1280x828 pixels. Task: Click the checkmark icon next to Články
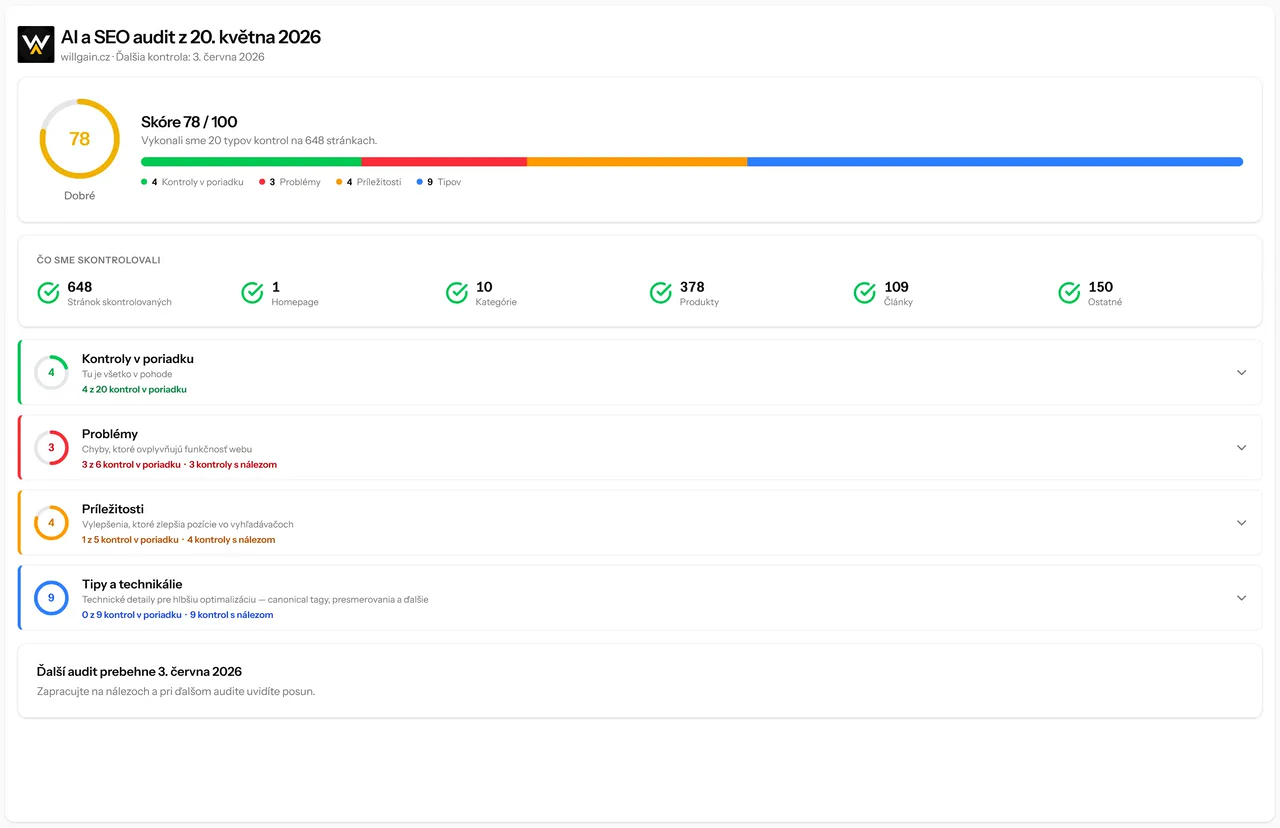pyautogui.click(x=865, y=293)
